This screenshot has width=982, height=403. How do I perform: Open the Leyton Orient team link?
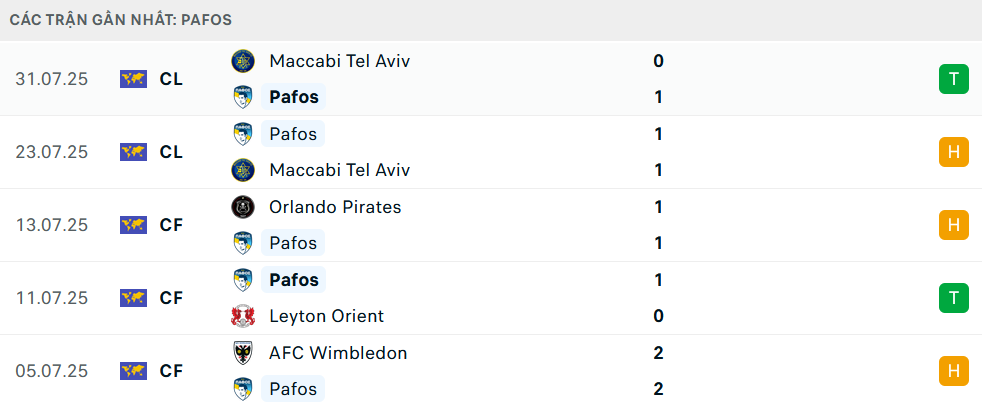[x=326, y=316]
